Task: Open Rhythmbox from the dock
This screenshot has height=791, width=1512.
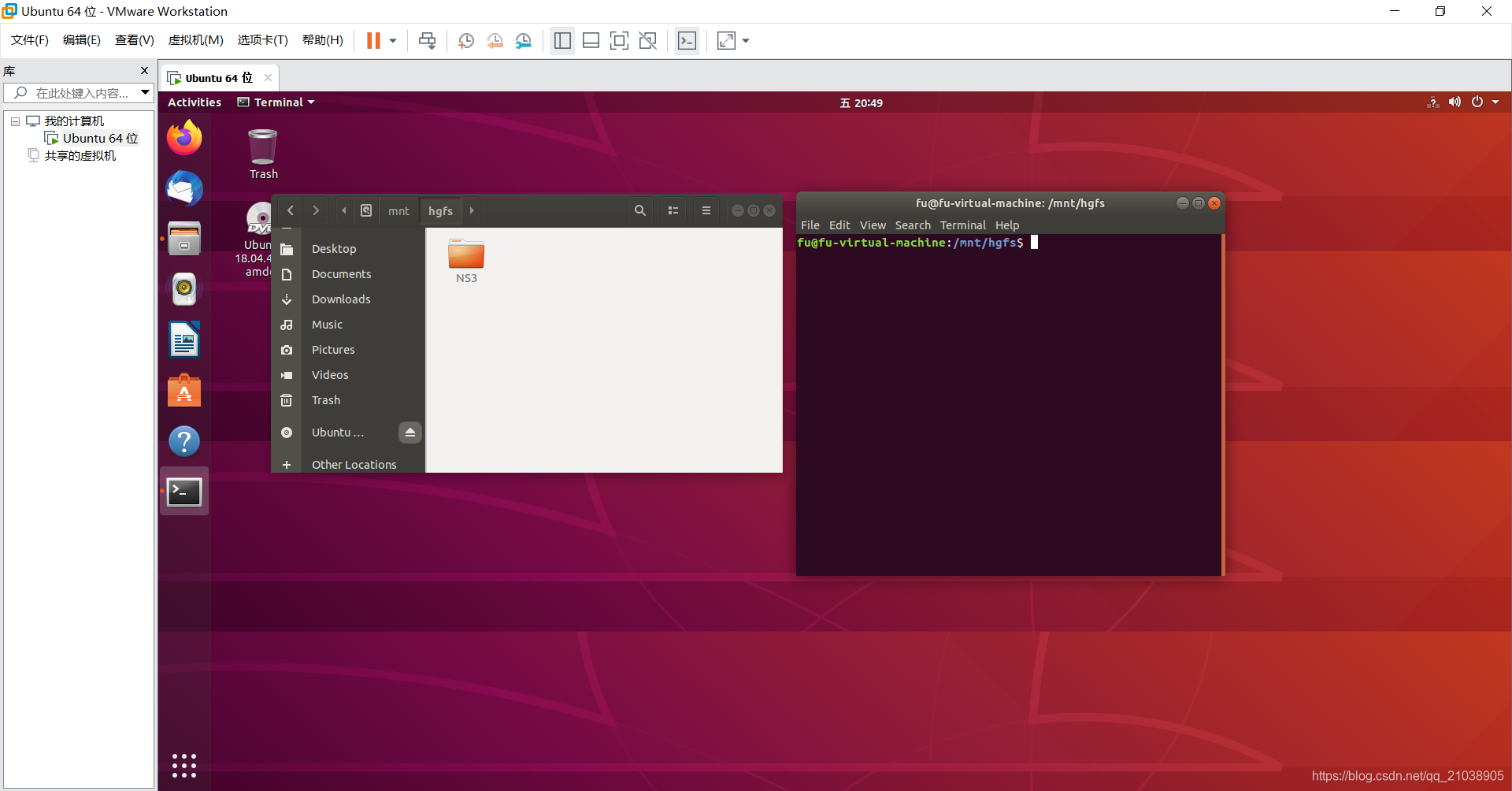Action: point(184,289)
